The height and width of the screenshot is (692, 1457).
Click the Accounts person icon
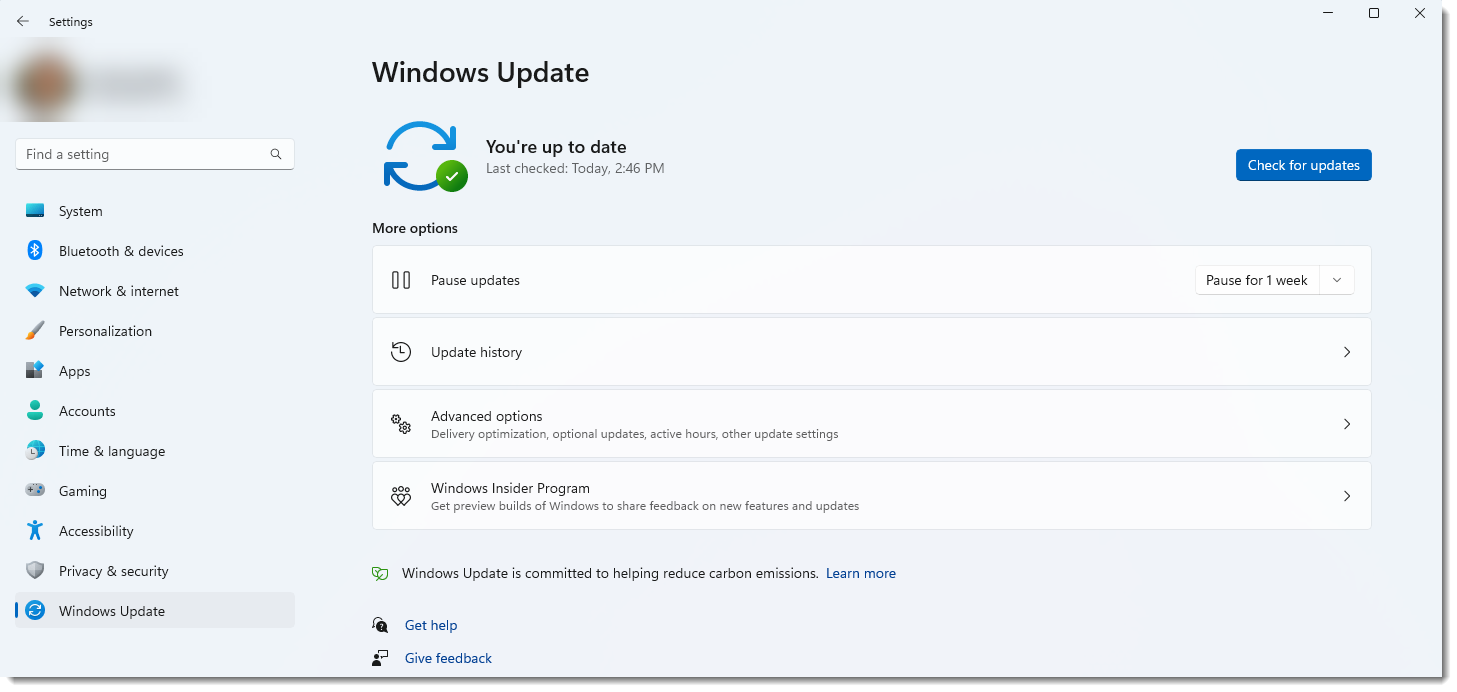point(35,411)
